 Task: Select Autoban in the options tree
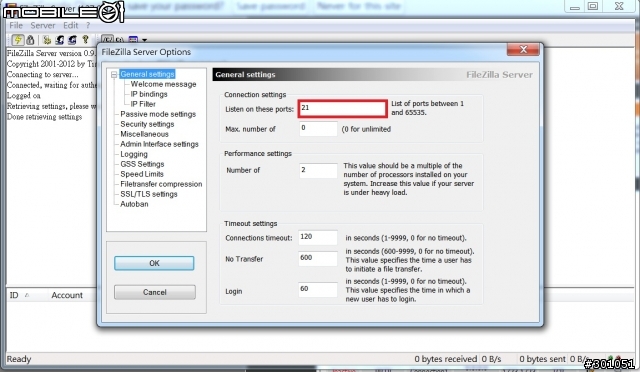(134, 204)
